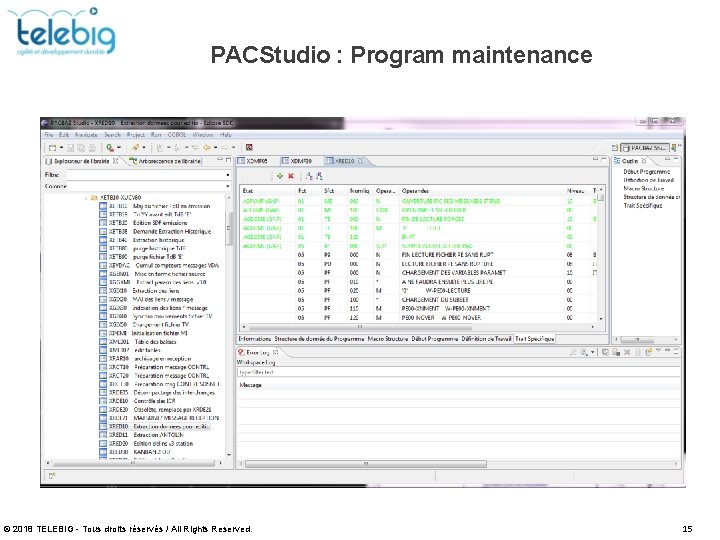
Task: Select Trait Spécifique in Outline view
Action: [x=643, y=206]
